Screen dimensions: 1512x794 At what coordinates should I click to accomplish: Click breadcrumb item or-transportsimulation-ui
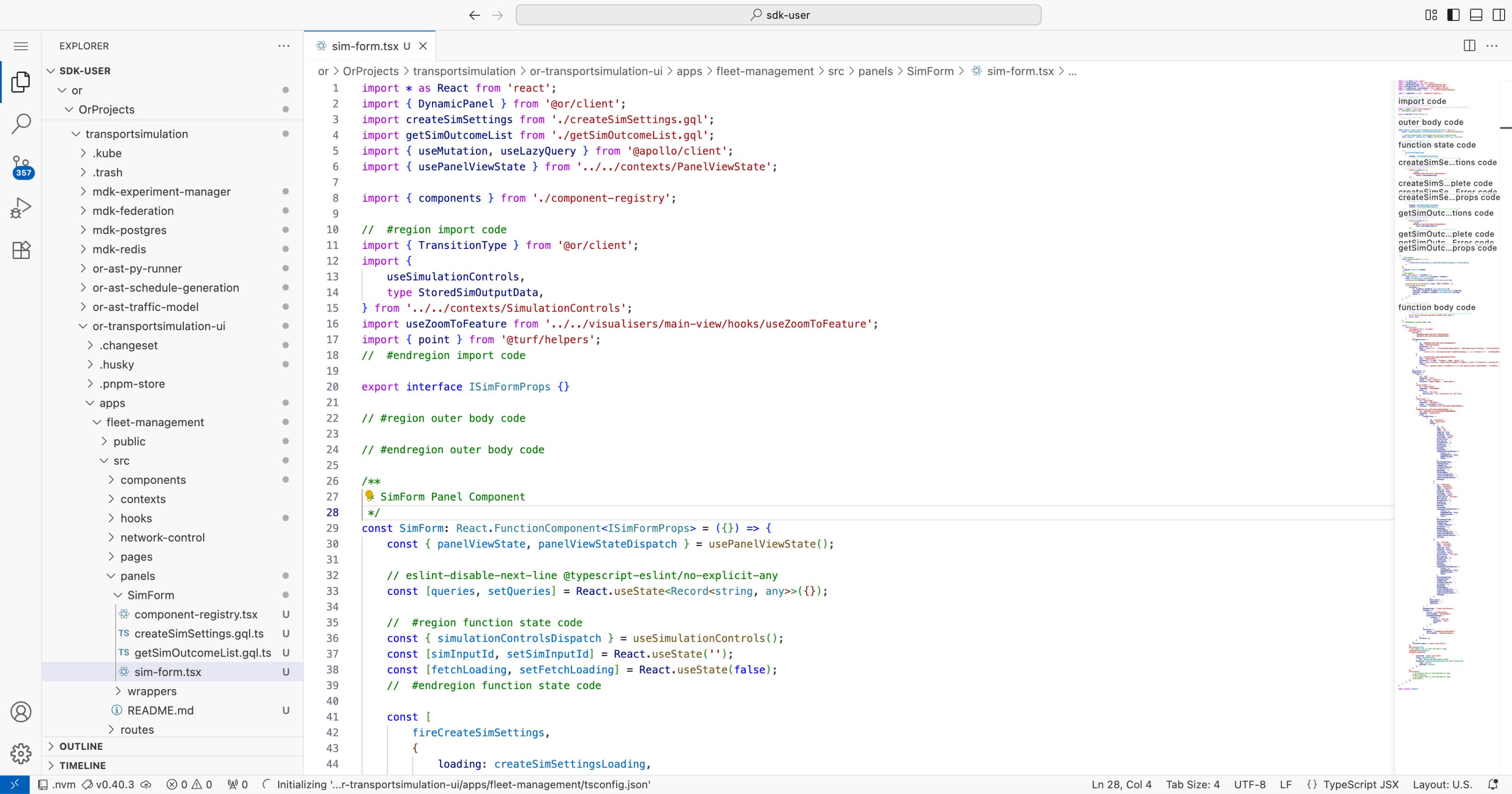click(x=596, y=71)
